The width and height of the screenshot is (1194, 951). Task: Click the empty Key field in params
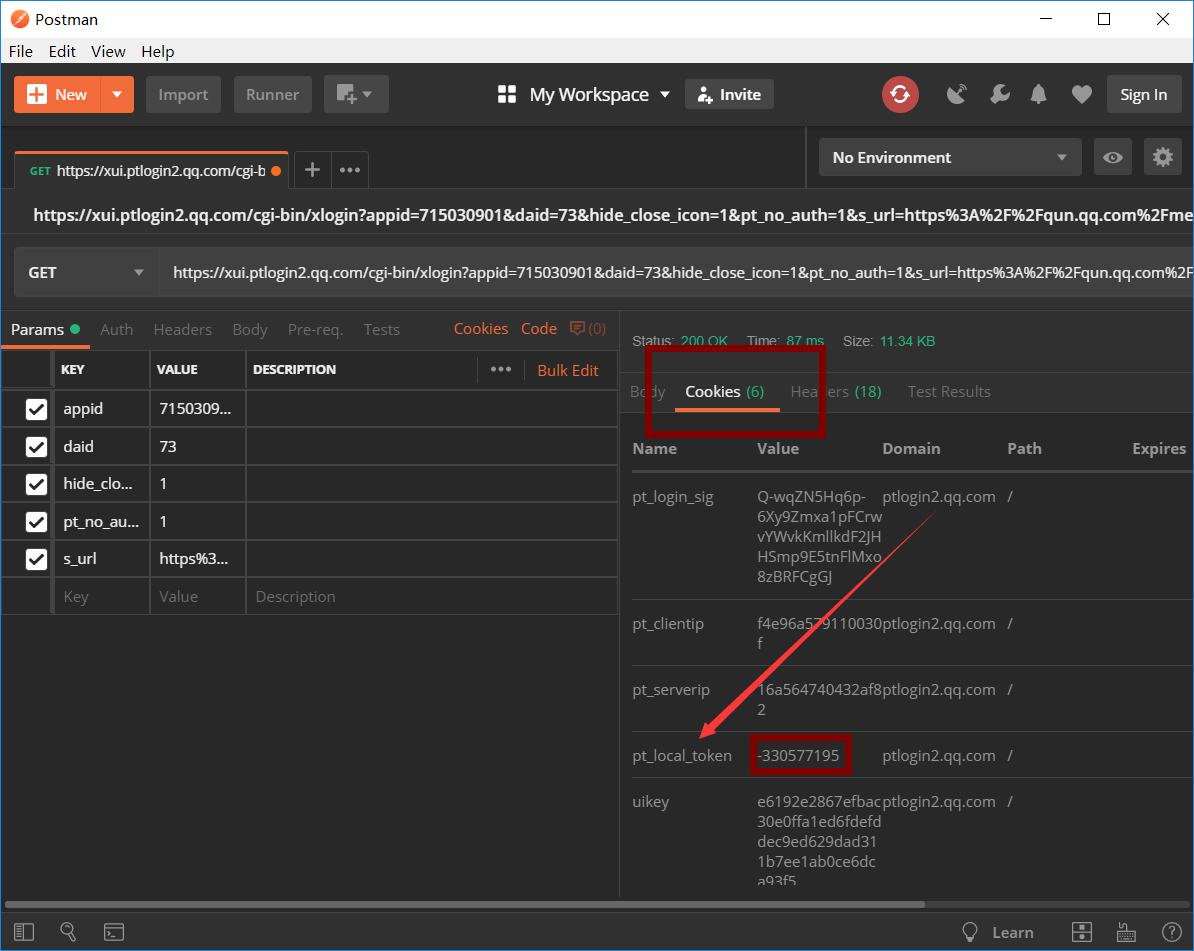click(x=101, y=596)
